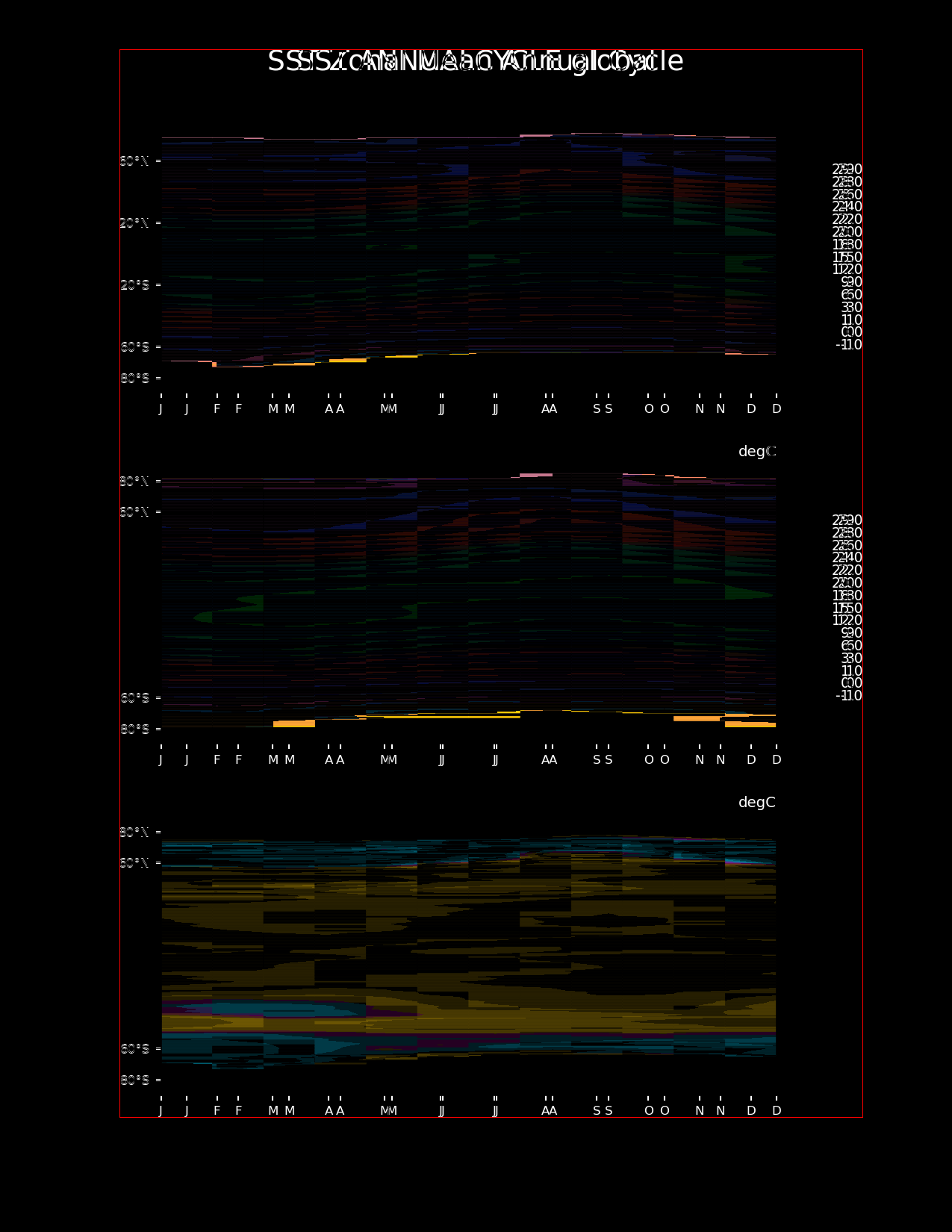
Task: Click the 60°S latitude label on top plot
Action: [x=134, y=347]
